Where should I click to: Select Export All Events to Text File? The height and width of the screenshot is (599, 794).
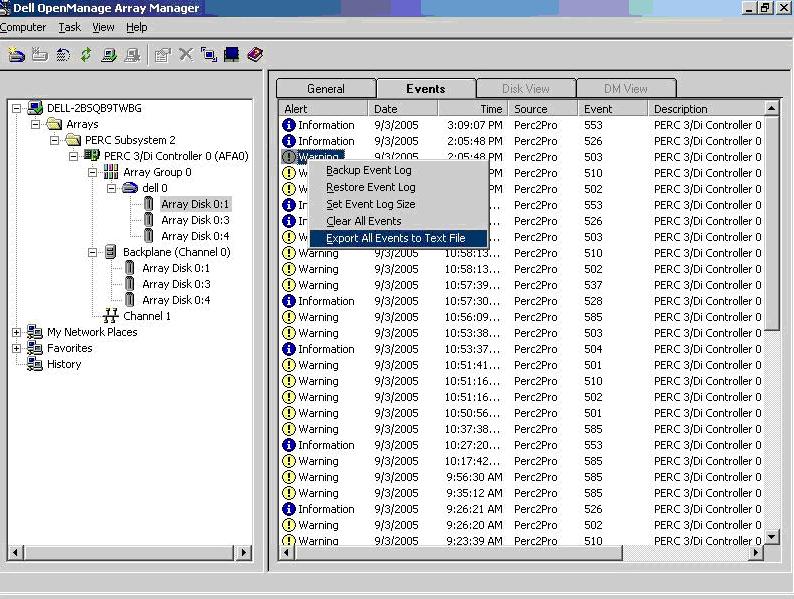tap(399, 238)
